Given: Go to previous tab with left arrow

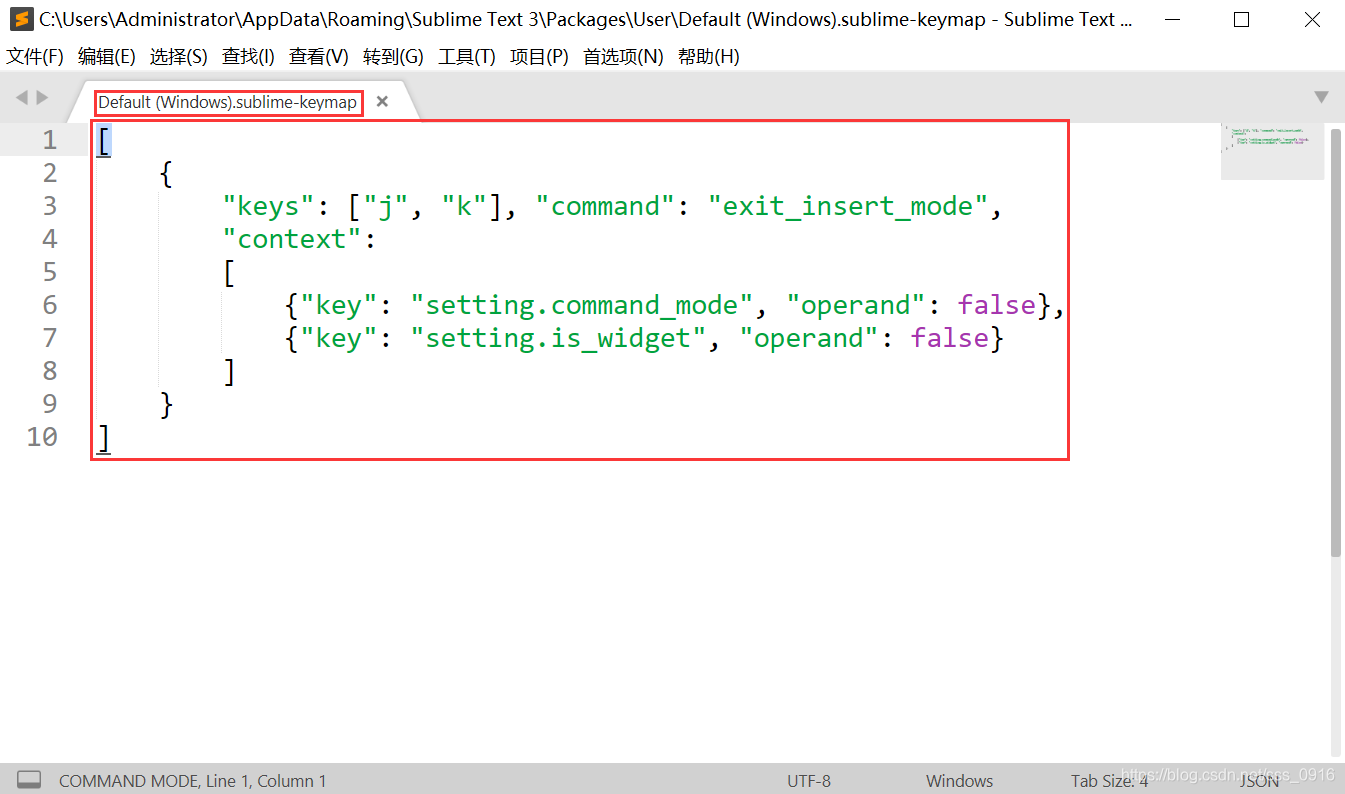Looking at the screenshot, I should (x=22, y=97).
